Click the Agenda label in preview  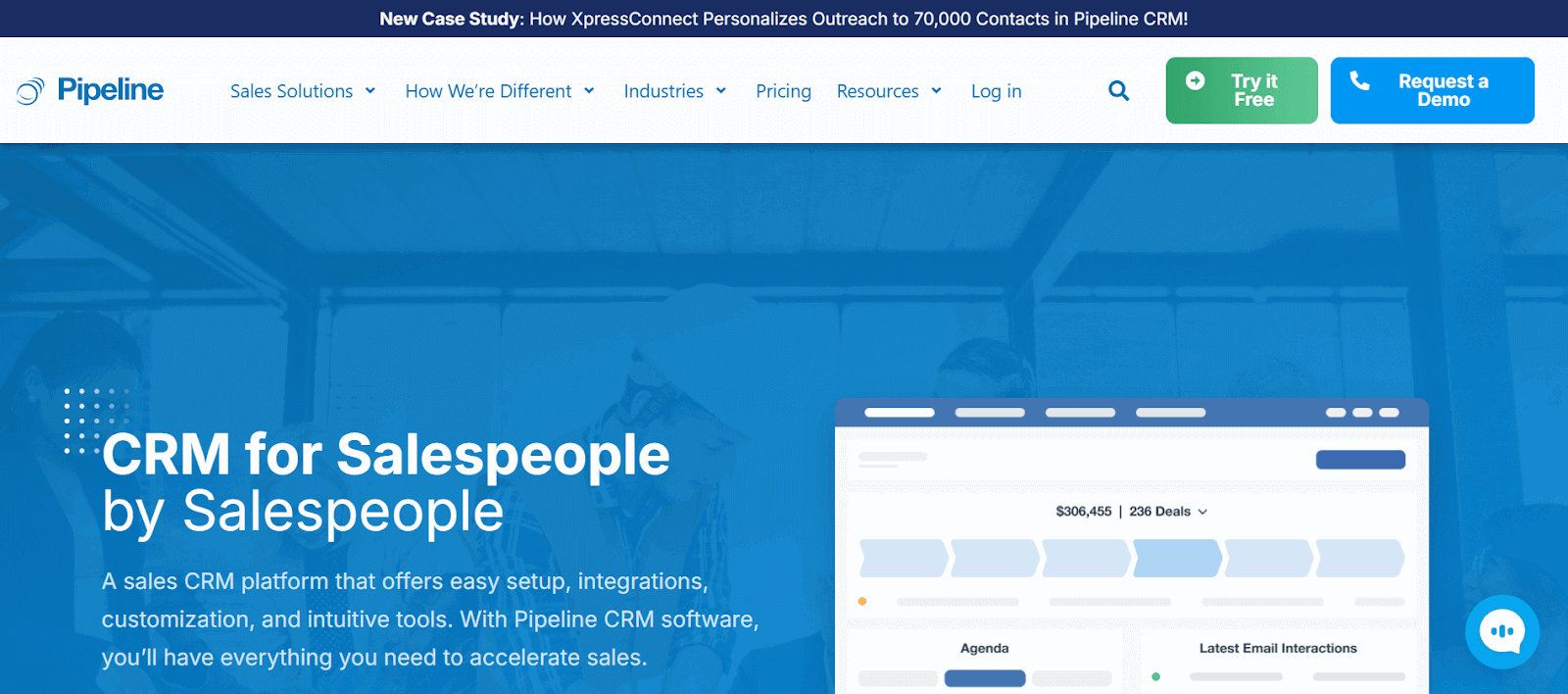pyautogui.click(x=984, y=648)
